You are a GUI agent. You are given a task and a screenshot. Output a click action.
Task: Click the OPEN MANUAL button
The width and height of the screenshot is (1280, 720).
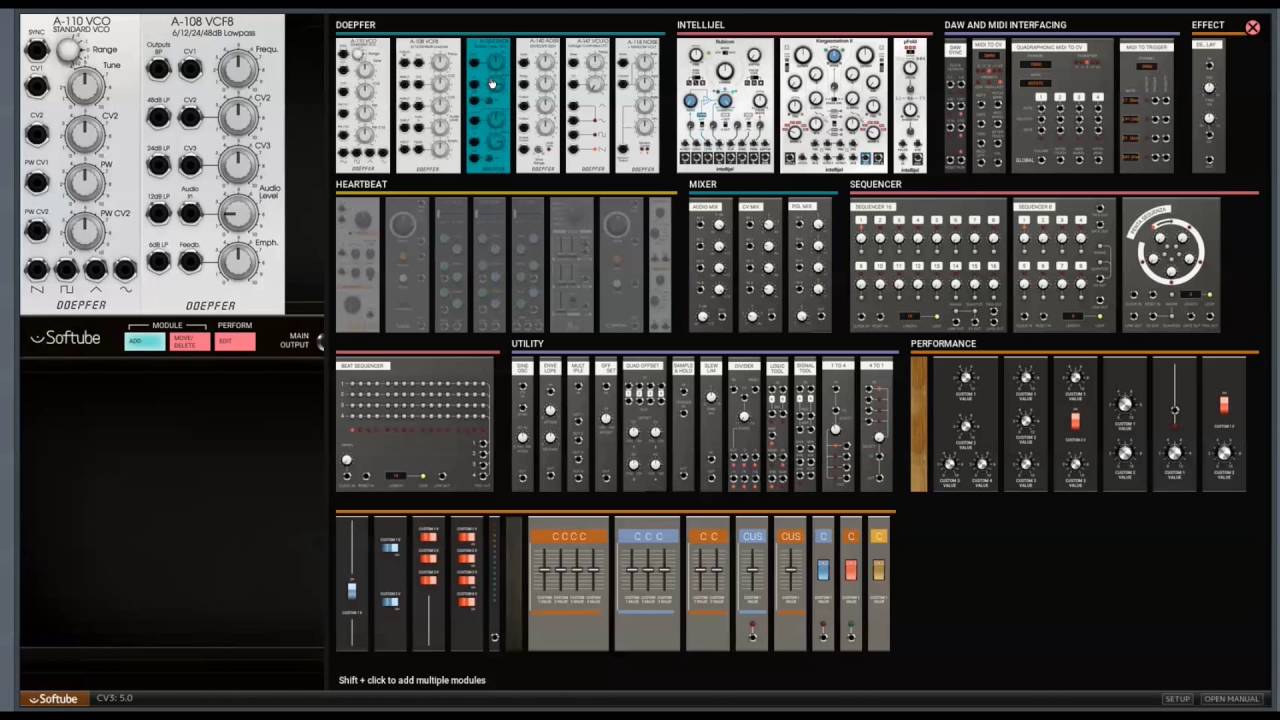click(1231, 699)
